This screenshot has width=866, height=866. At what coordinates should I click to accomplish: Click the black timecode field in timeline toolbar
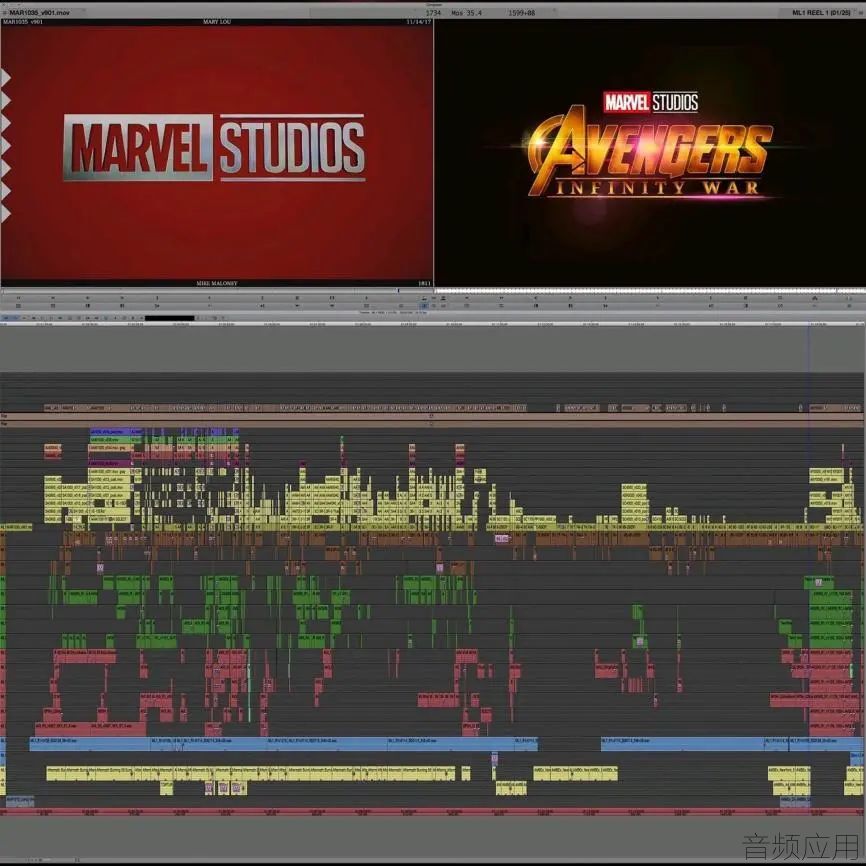coord(170,318)
